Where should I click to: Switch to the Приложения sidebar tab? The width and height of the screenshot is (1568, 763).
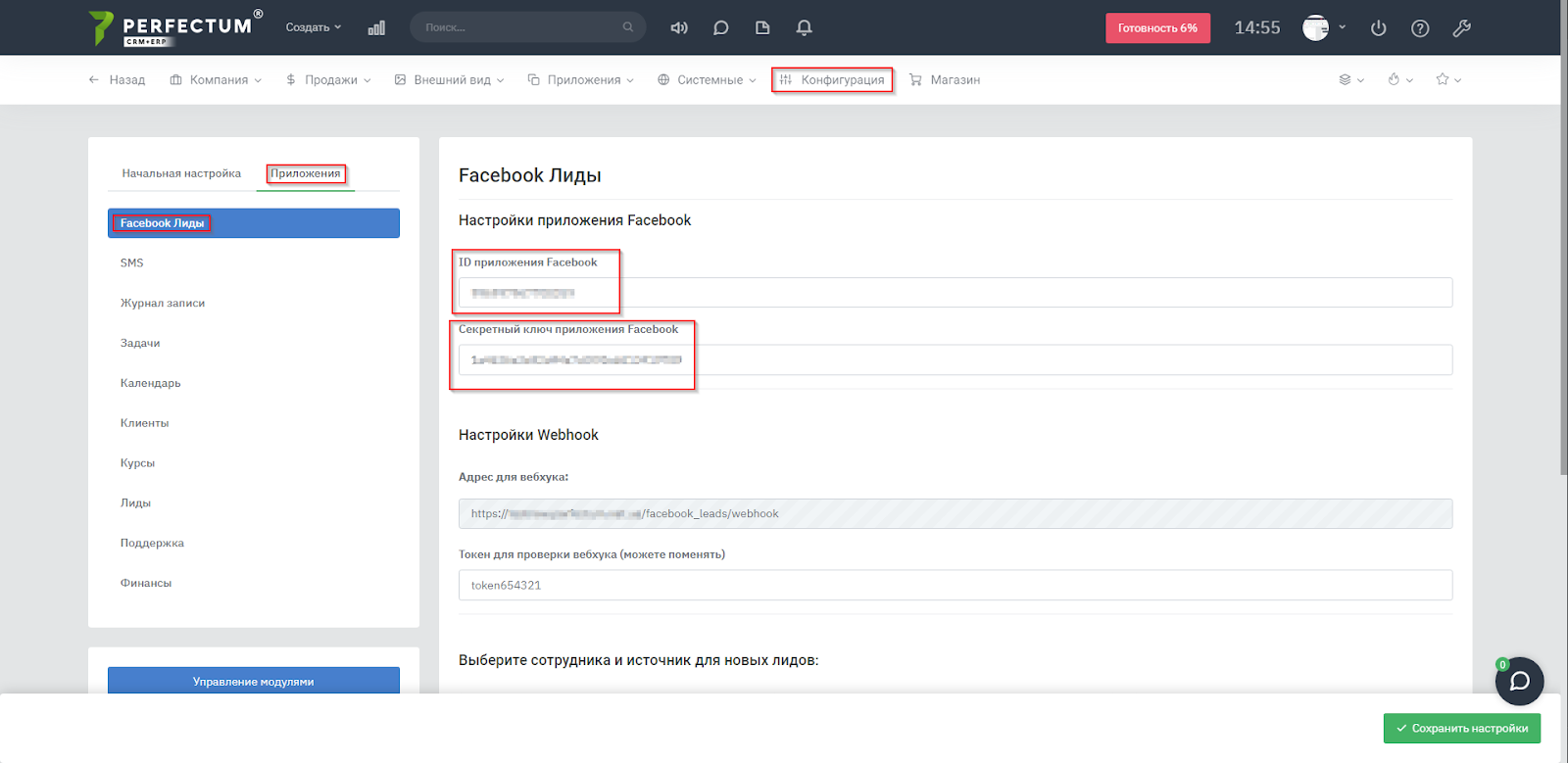click(x=306, y=173)
